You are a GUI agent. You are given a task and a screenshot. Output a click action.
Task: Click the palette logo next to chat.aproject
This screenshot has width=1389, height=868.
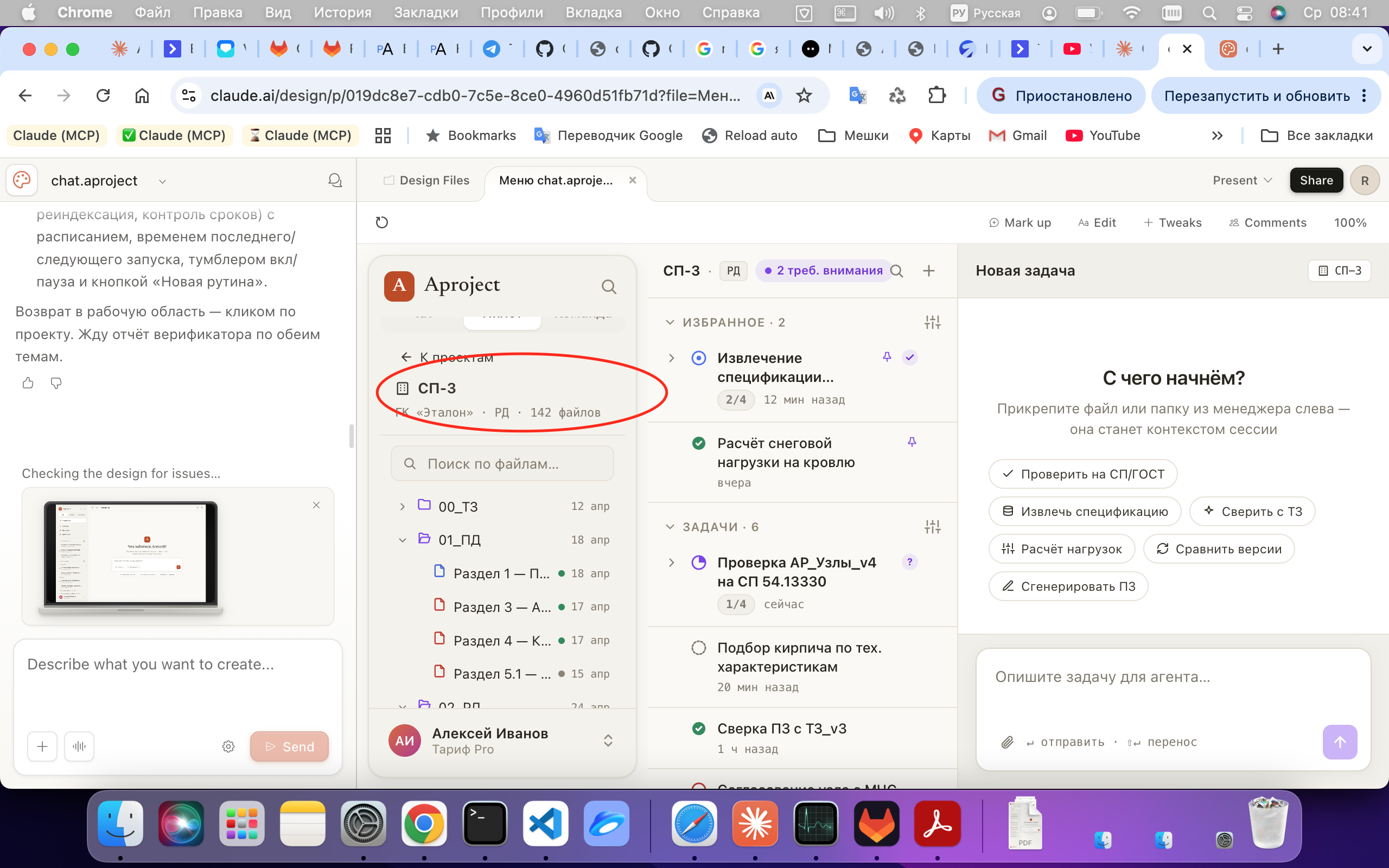tap(22, 180)
